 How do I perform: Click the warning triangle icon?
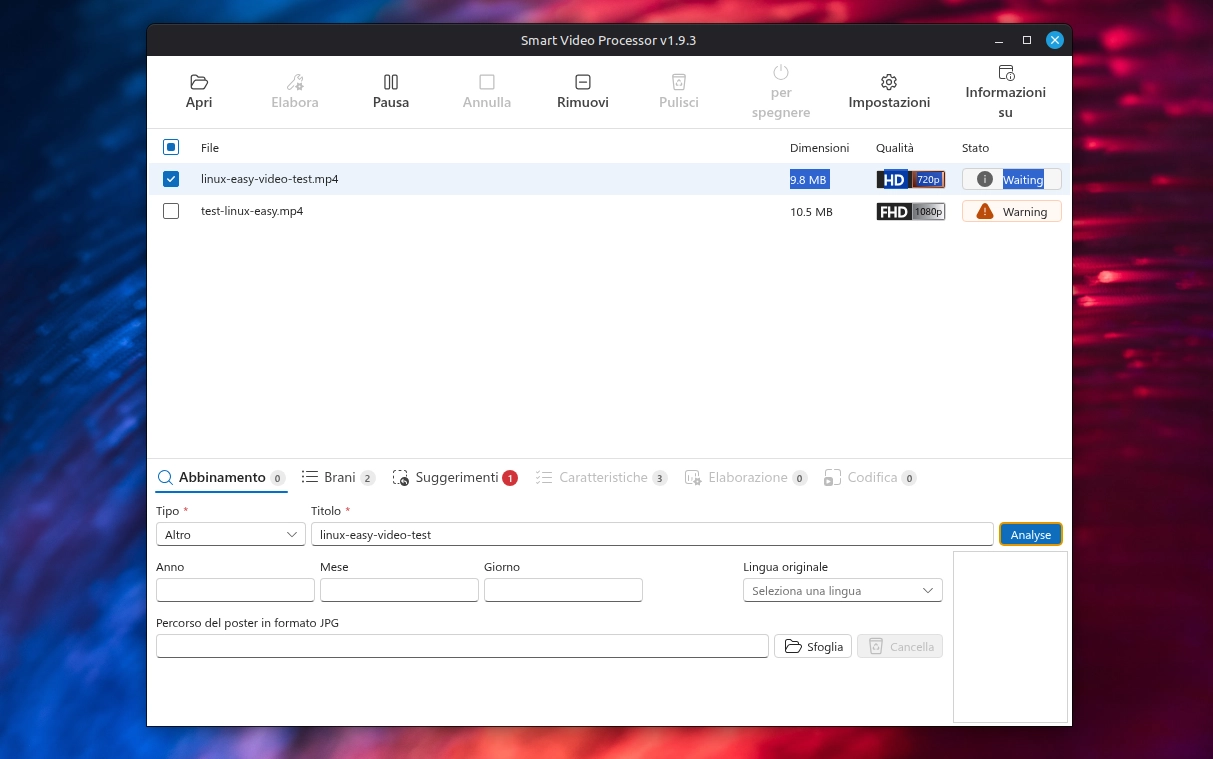click(x=985, y=211)
